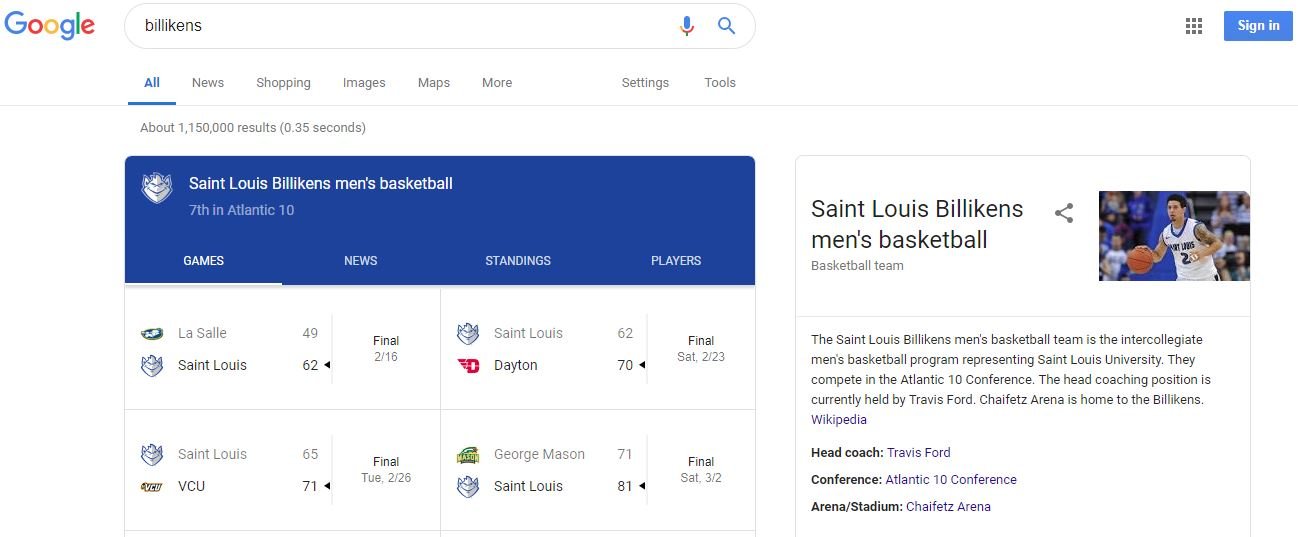Open the Saint Louis vs VCU Tue 2/26 game
The image size is (1298, 537).
point(282,470)
